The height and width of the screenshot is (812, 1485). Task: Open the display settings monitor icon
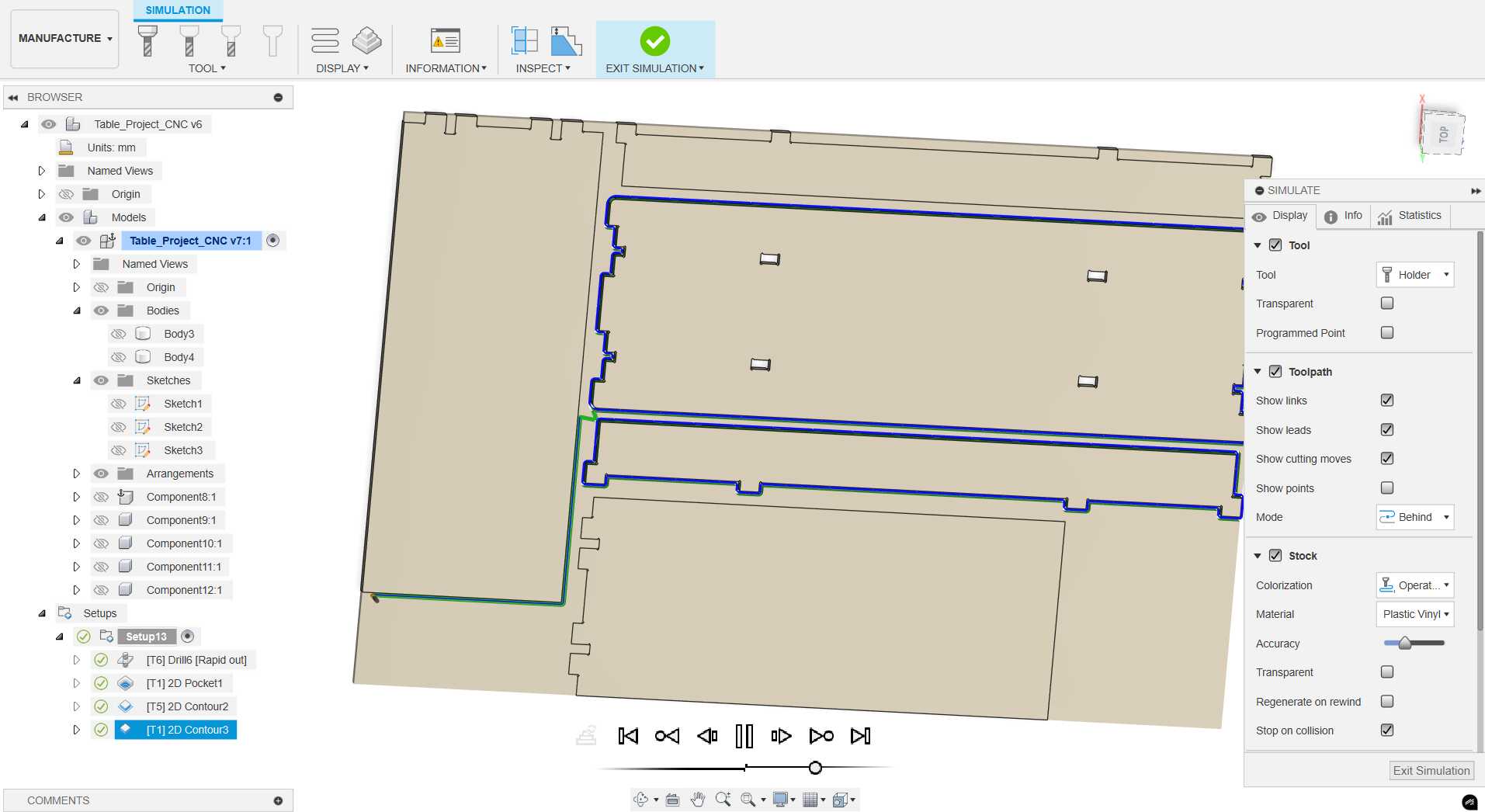[x=780, y=799]
